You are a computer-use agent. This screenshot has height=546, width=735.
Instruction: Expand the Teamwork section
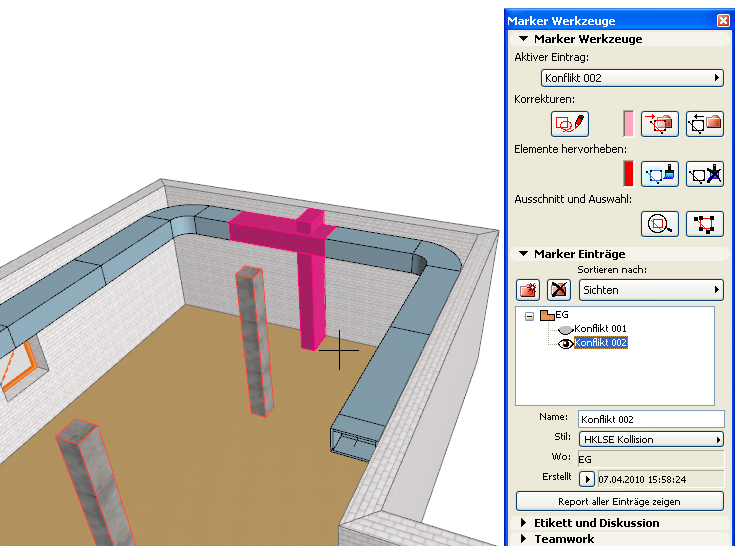[524, 538]
